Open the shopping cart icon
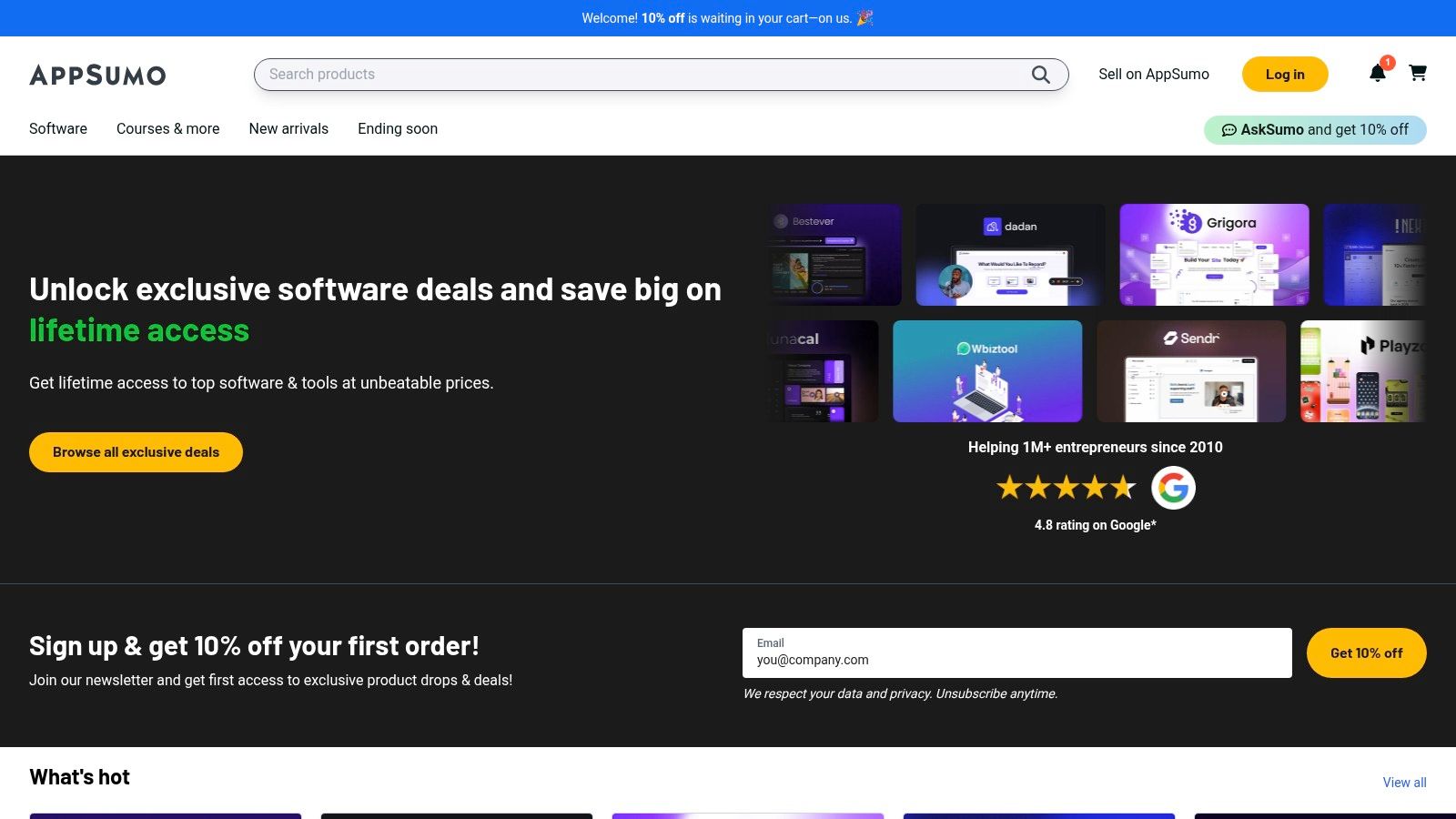The height and width of the screenshot is (819, 1456). (1418, 73)
